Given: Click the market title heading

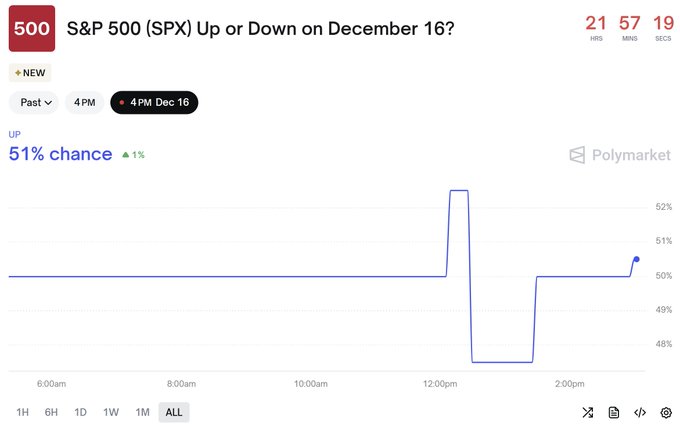Looking at the screenshot, I should pos(260,27).
